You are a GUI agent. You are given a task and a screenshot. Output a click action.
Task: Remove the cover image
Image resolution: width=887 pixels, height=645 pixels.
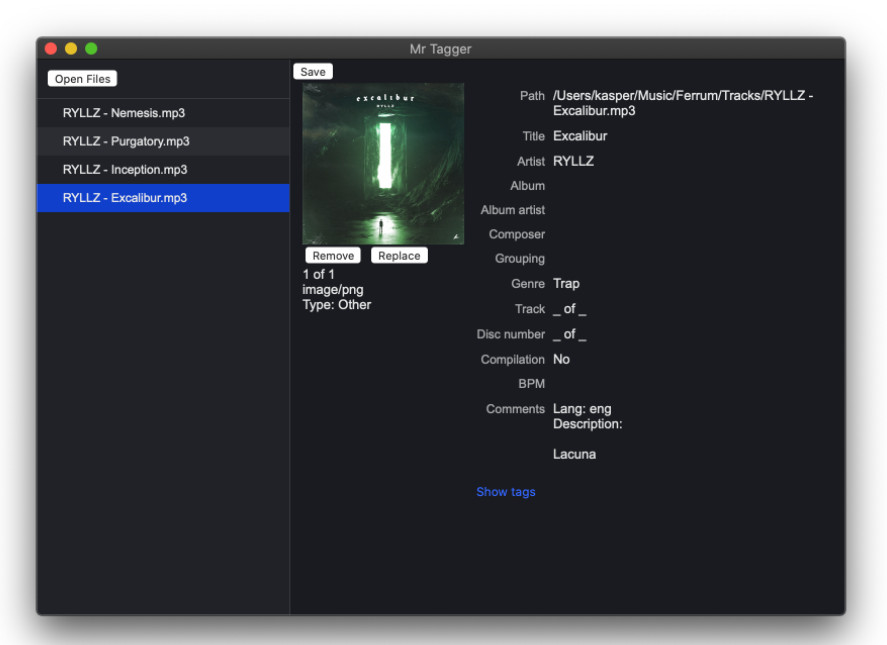point(333,256)
